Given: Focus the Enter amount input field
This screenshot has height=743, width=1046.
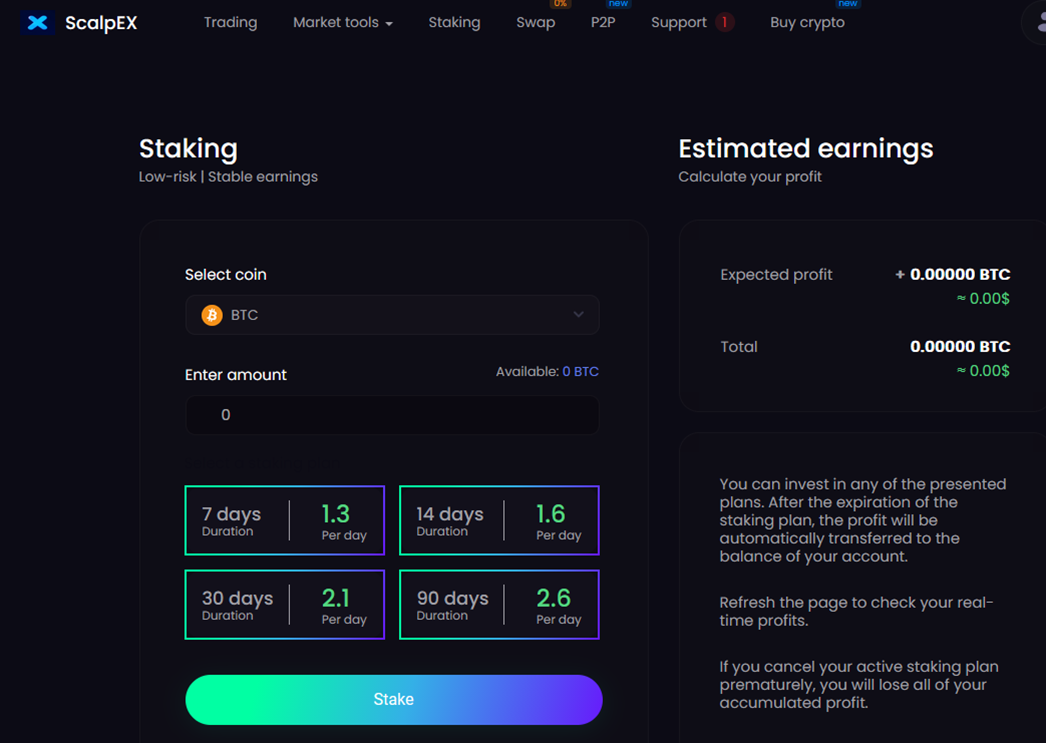Looking at the screenshot, I should click(392, 415).
